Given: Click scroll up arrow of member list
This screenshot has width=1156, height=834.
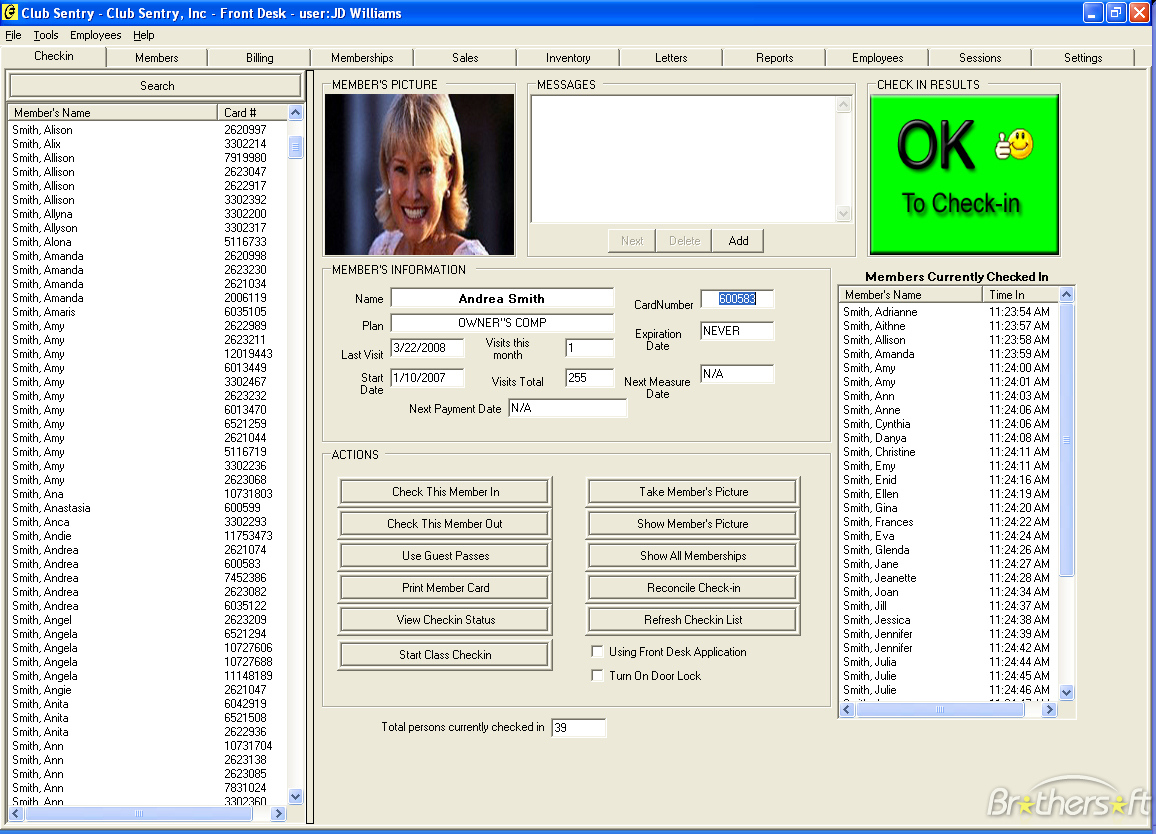Looking at the screenshot, I should [x=296, y=113].
